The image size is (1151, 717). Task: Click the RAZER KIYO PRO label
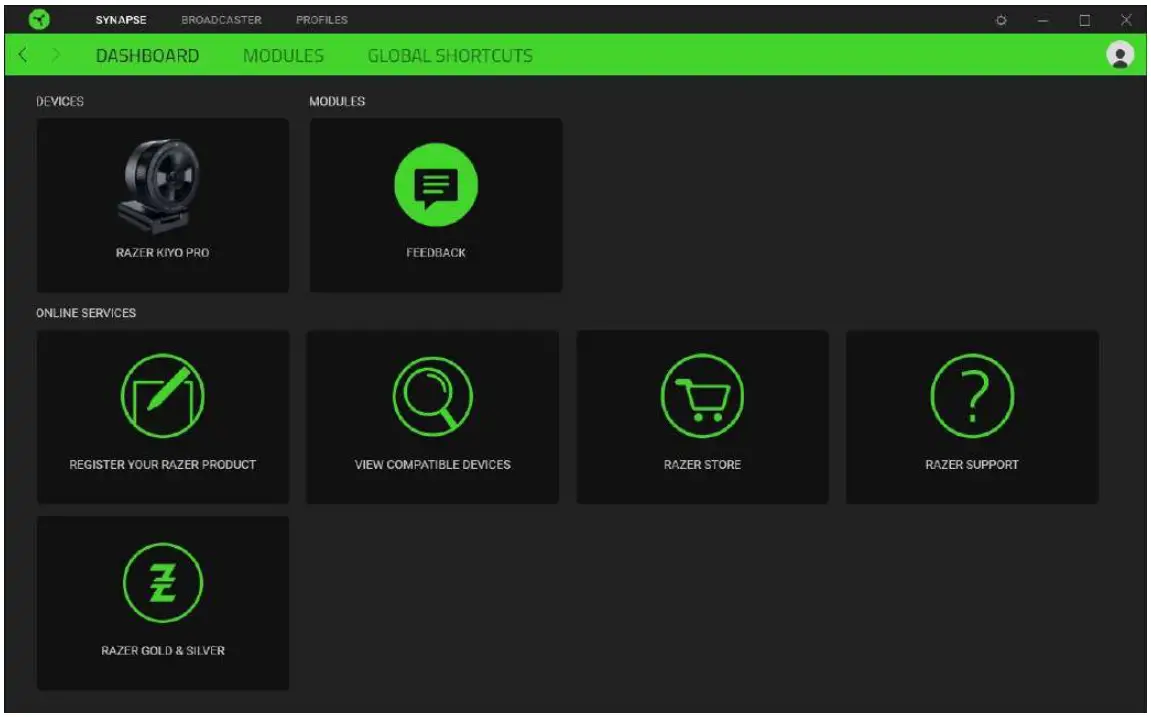click(x=162, y=252)
